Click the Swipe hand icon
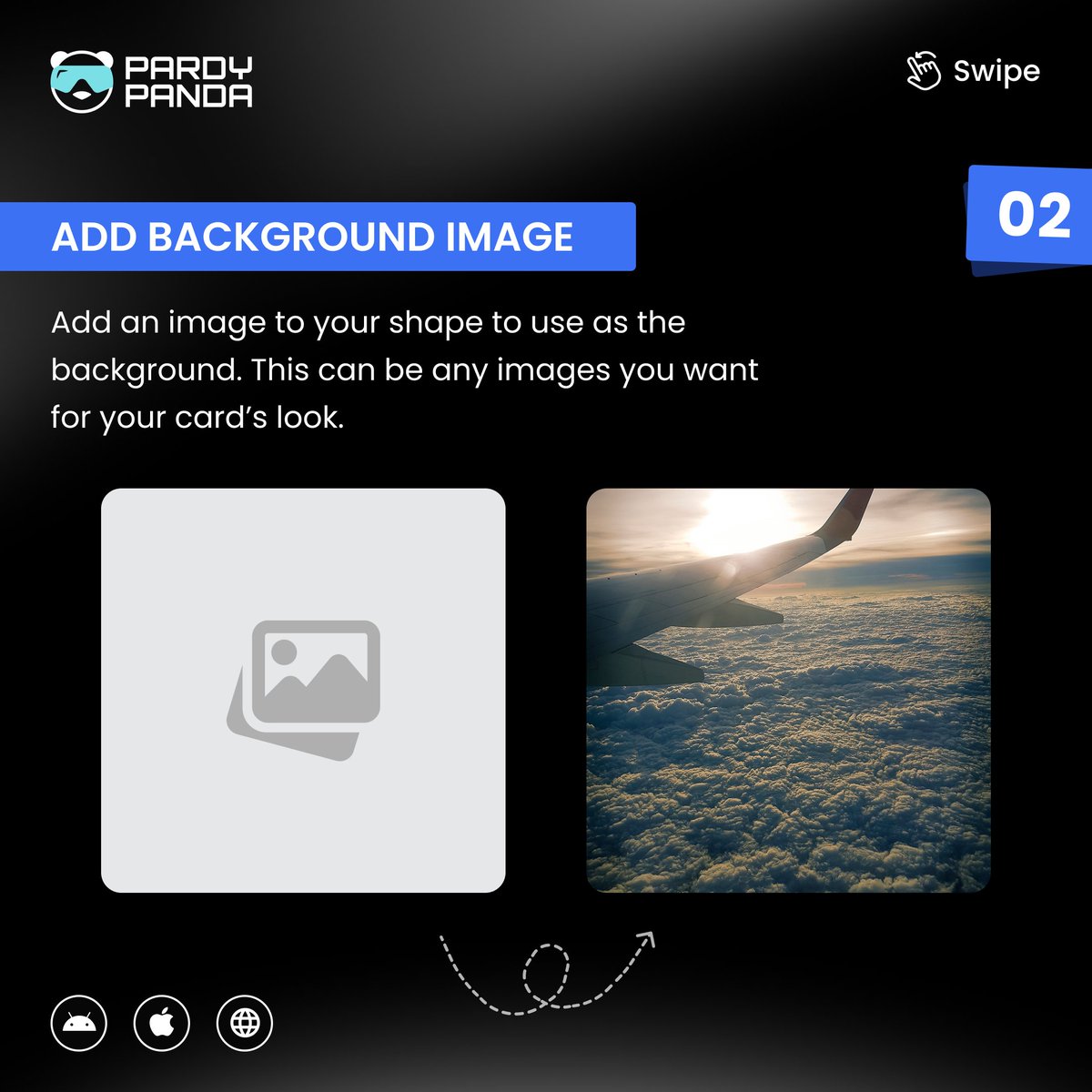1092x1092 pixels. [x=924, y=71]
